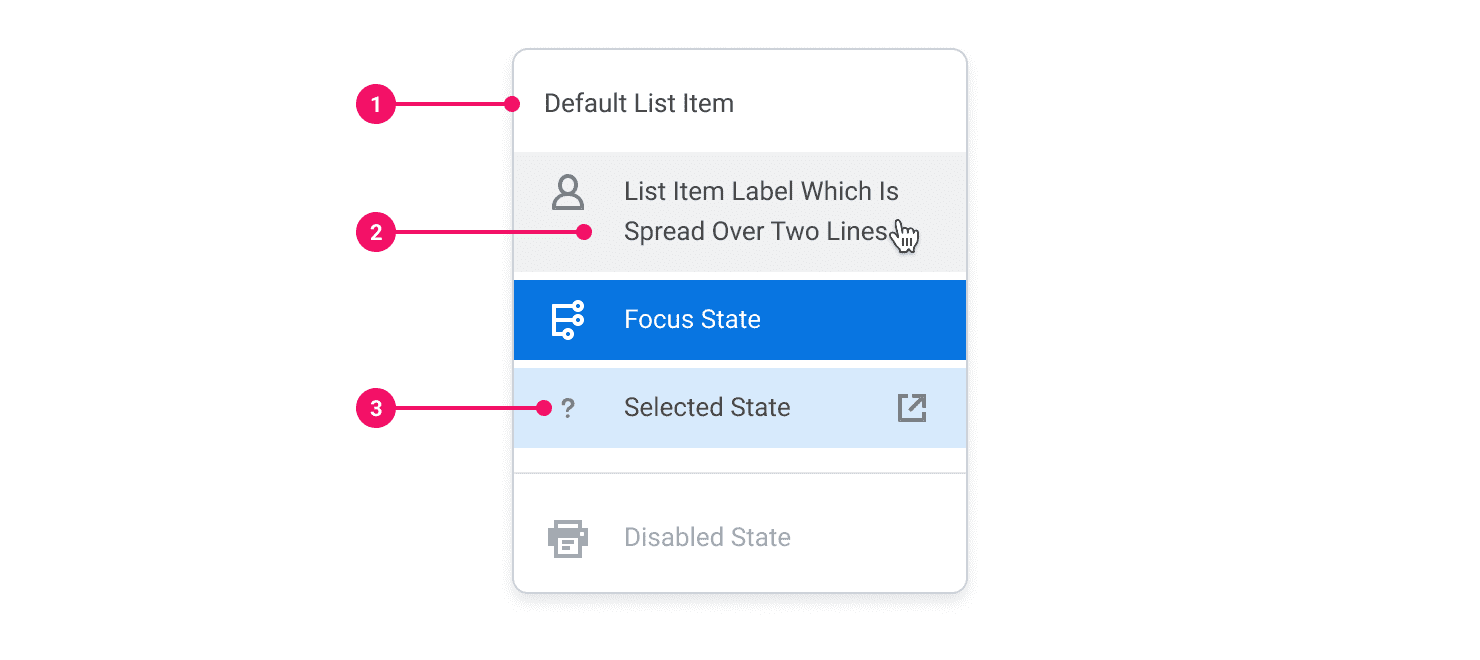
Task: Click the pink dot at end of callout 1
Action: tap(512, 104)
